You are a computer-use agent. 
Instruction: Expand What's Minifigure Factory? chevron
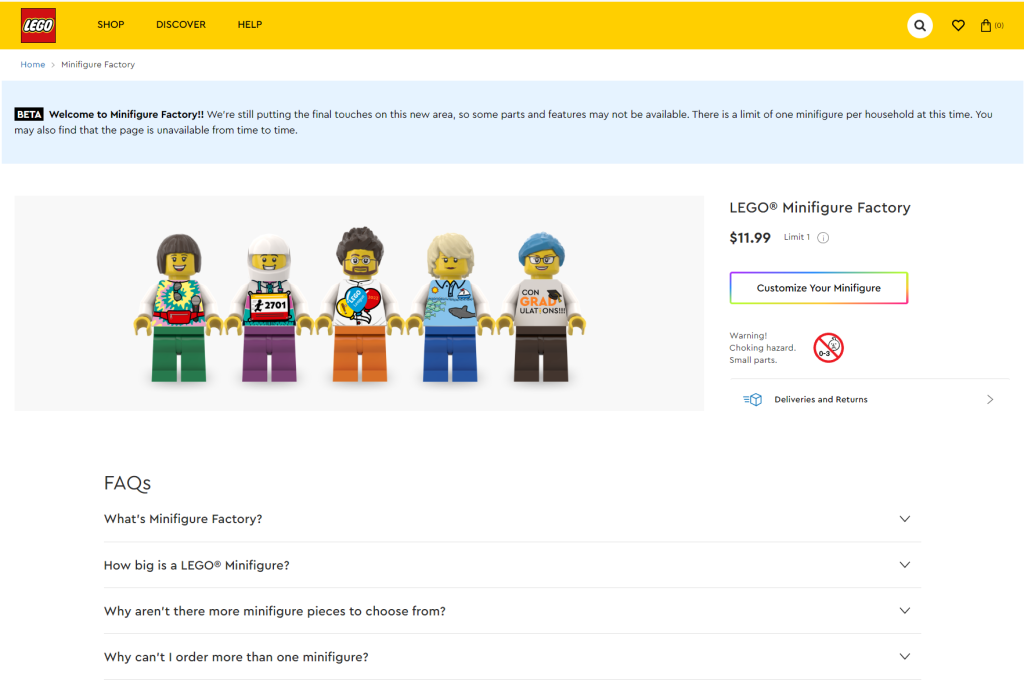click(x=904, y=519)
